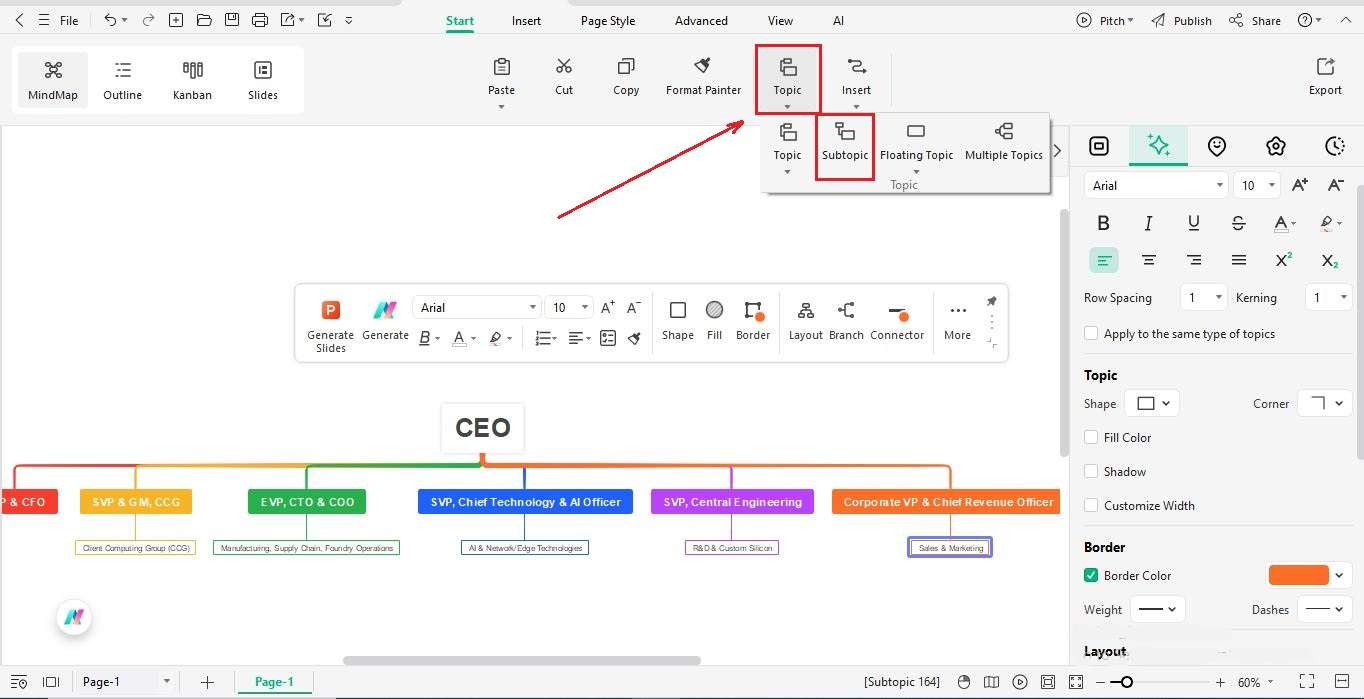Open the Kerning dropdown
The image size is (1364, 699).
(1329, 297)
